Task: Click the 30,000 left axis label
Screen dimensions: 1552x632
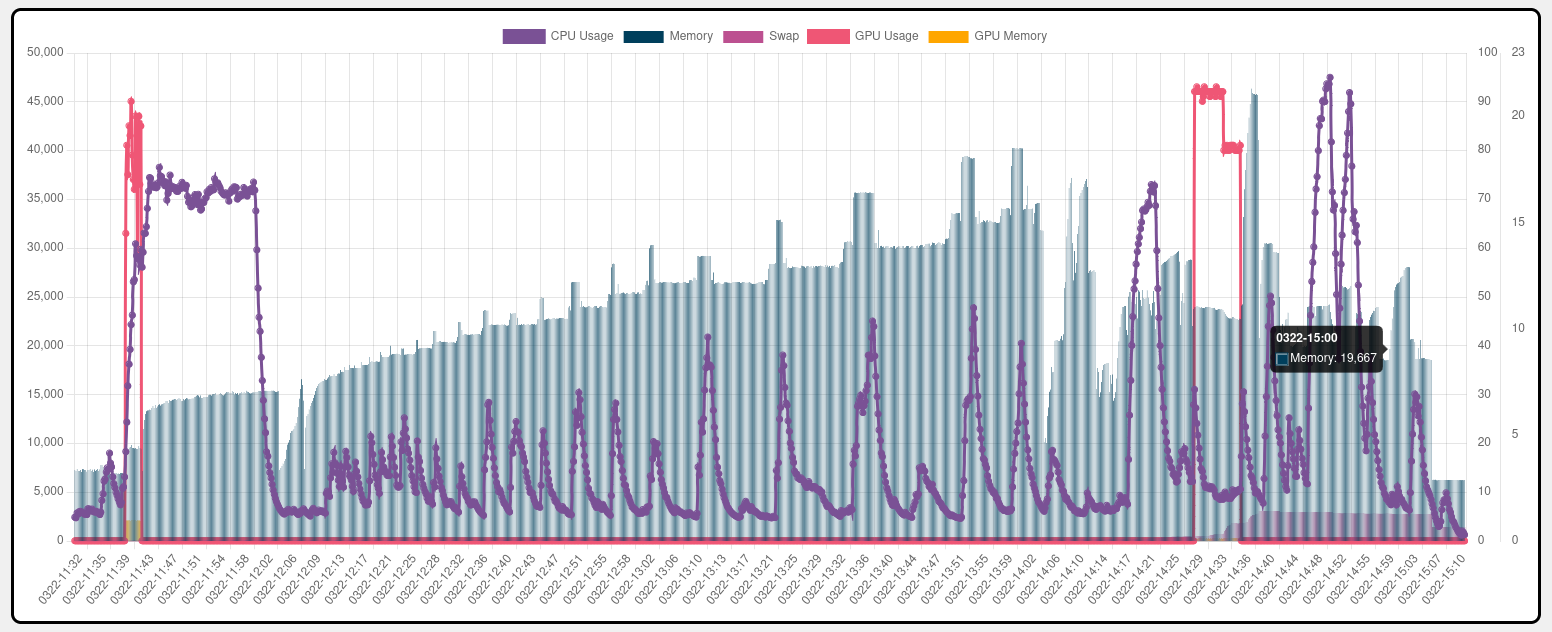Action: (x=45, y=248)
